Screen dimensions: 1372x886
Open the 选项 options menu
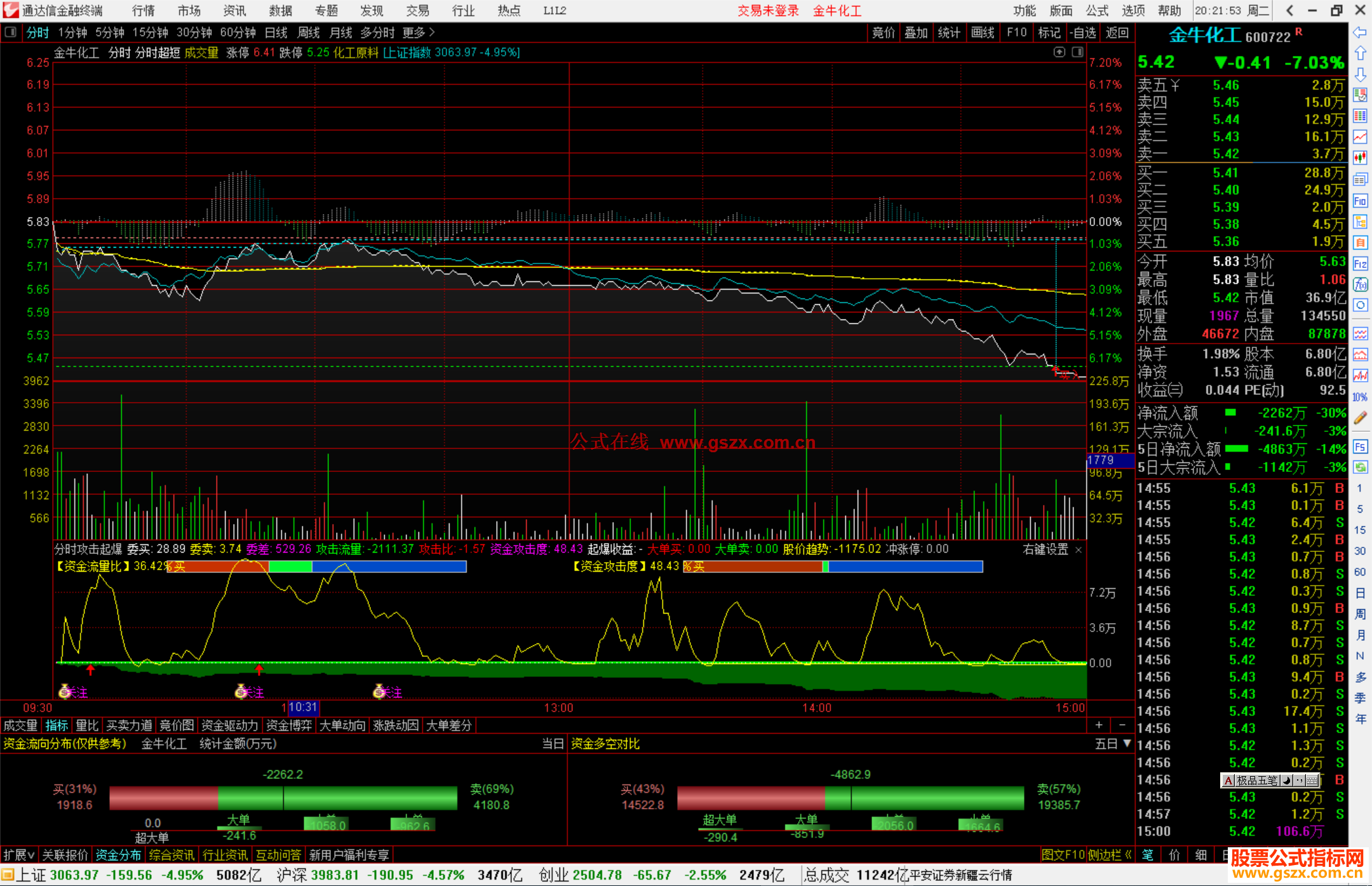tap(1134, 10)
